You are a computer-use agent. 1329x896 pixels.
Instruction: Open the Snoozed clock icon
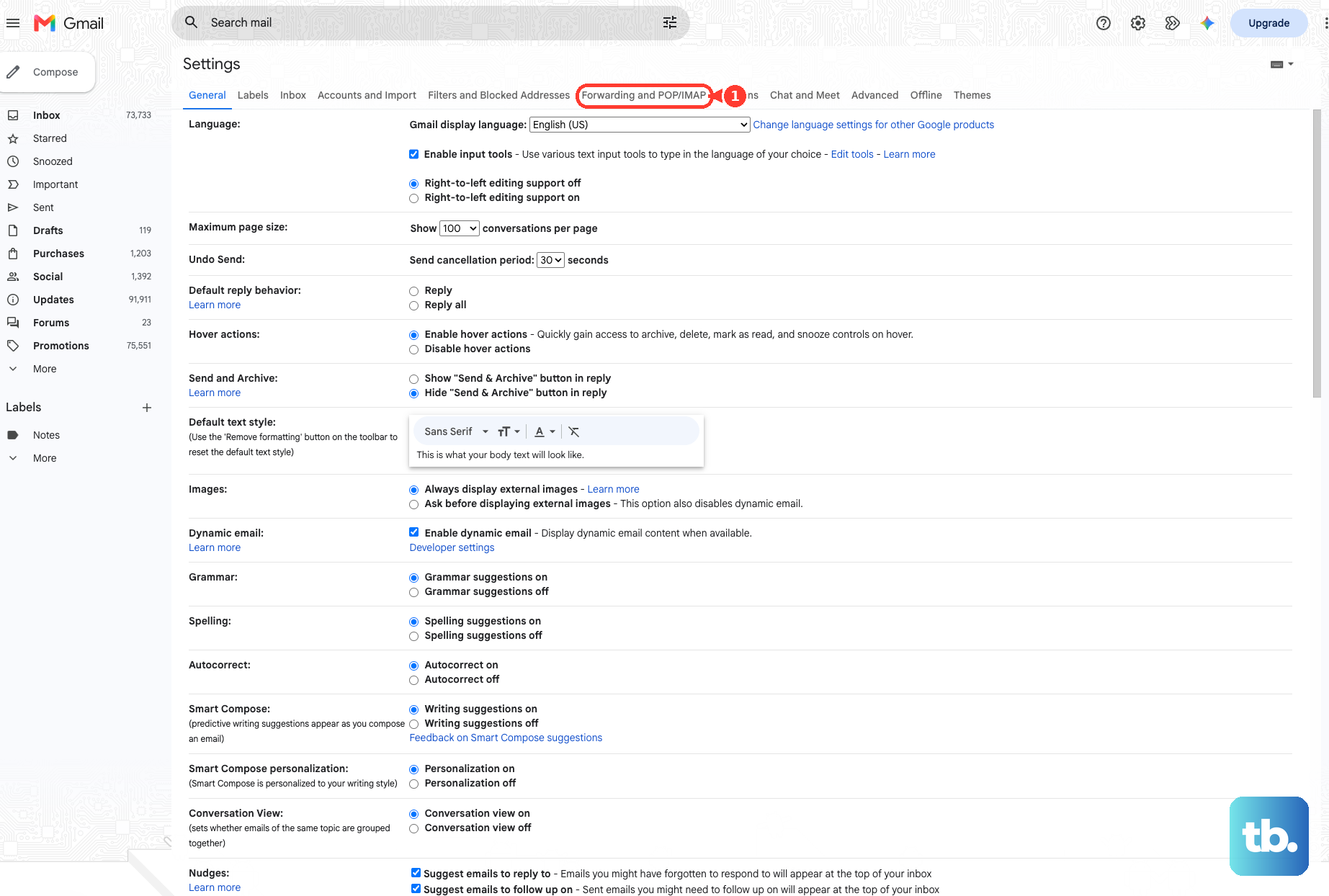[x=13, y=161]
